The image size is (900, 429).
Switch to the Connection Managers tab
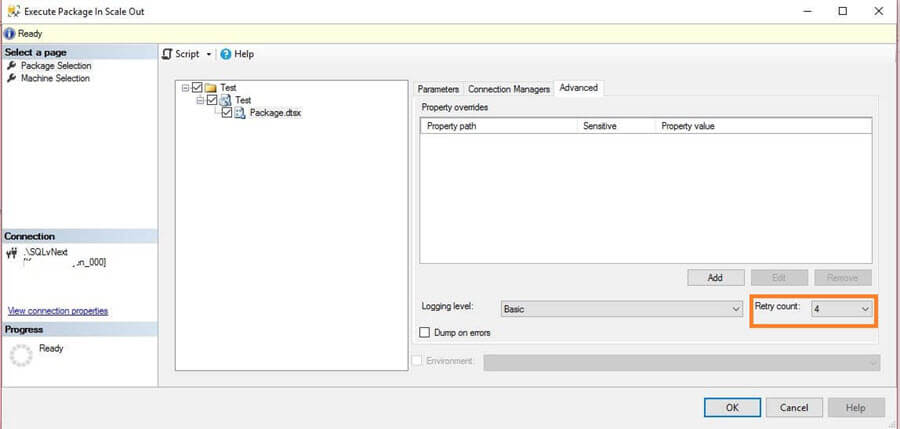(509, 89)
